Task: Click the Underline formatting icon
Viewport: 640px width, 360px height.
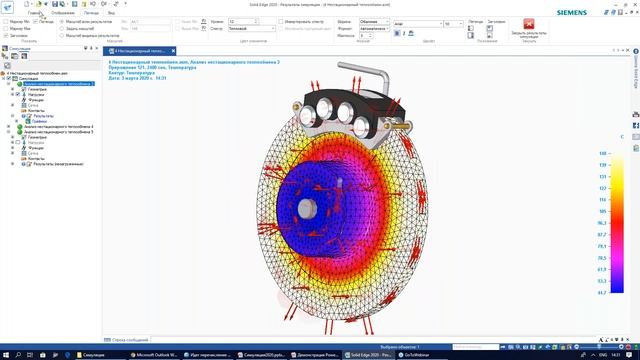Action: 411,33
